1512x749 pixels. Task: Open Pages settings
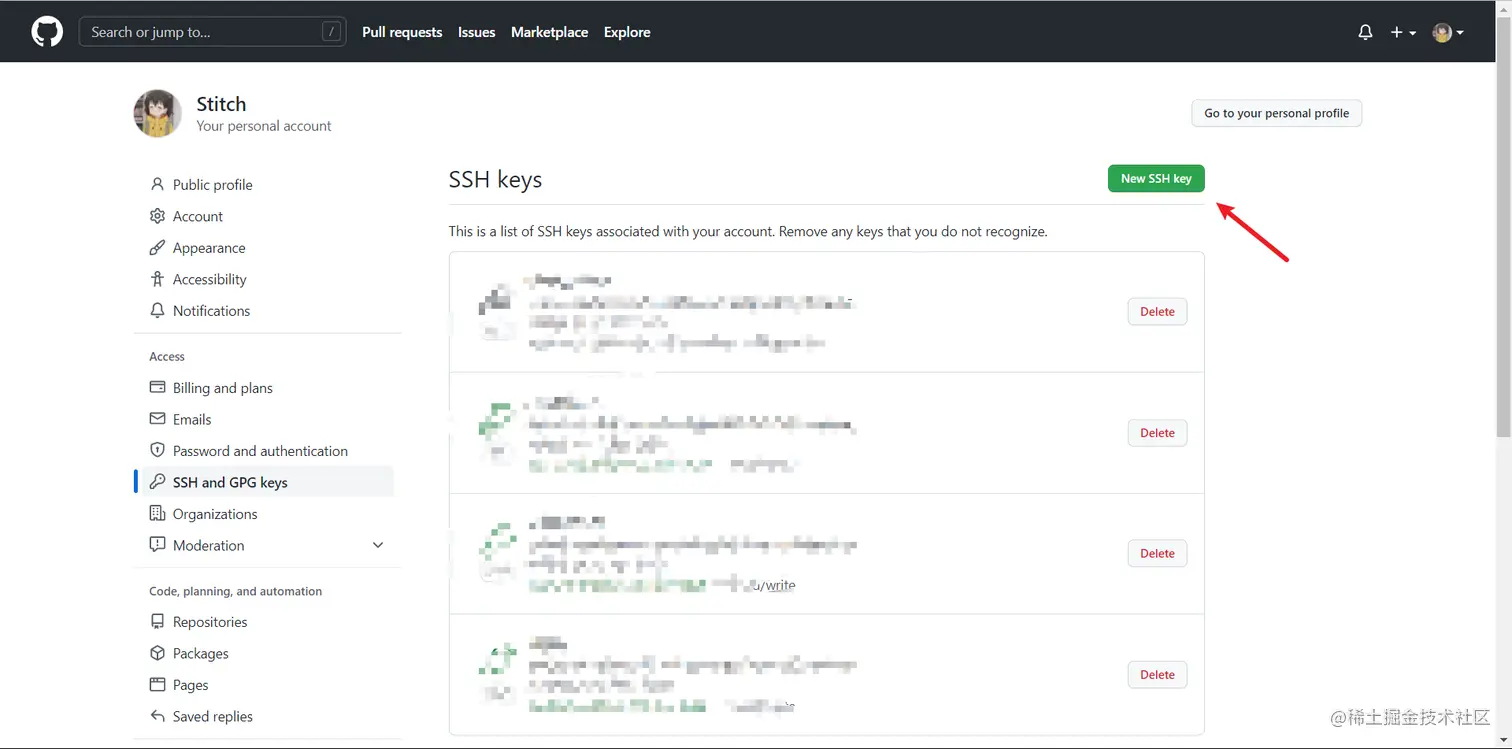[191, 685]
